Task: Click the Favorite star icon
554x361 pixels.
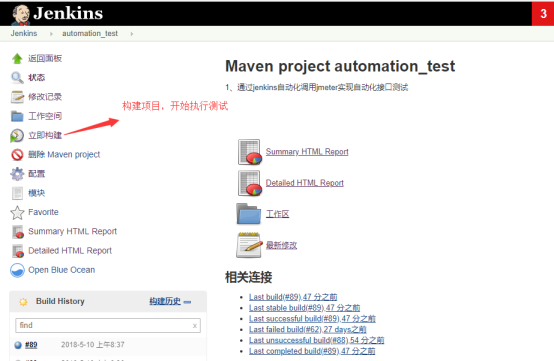Action: click(x=17, y=212)
